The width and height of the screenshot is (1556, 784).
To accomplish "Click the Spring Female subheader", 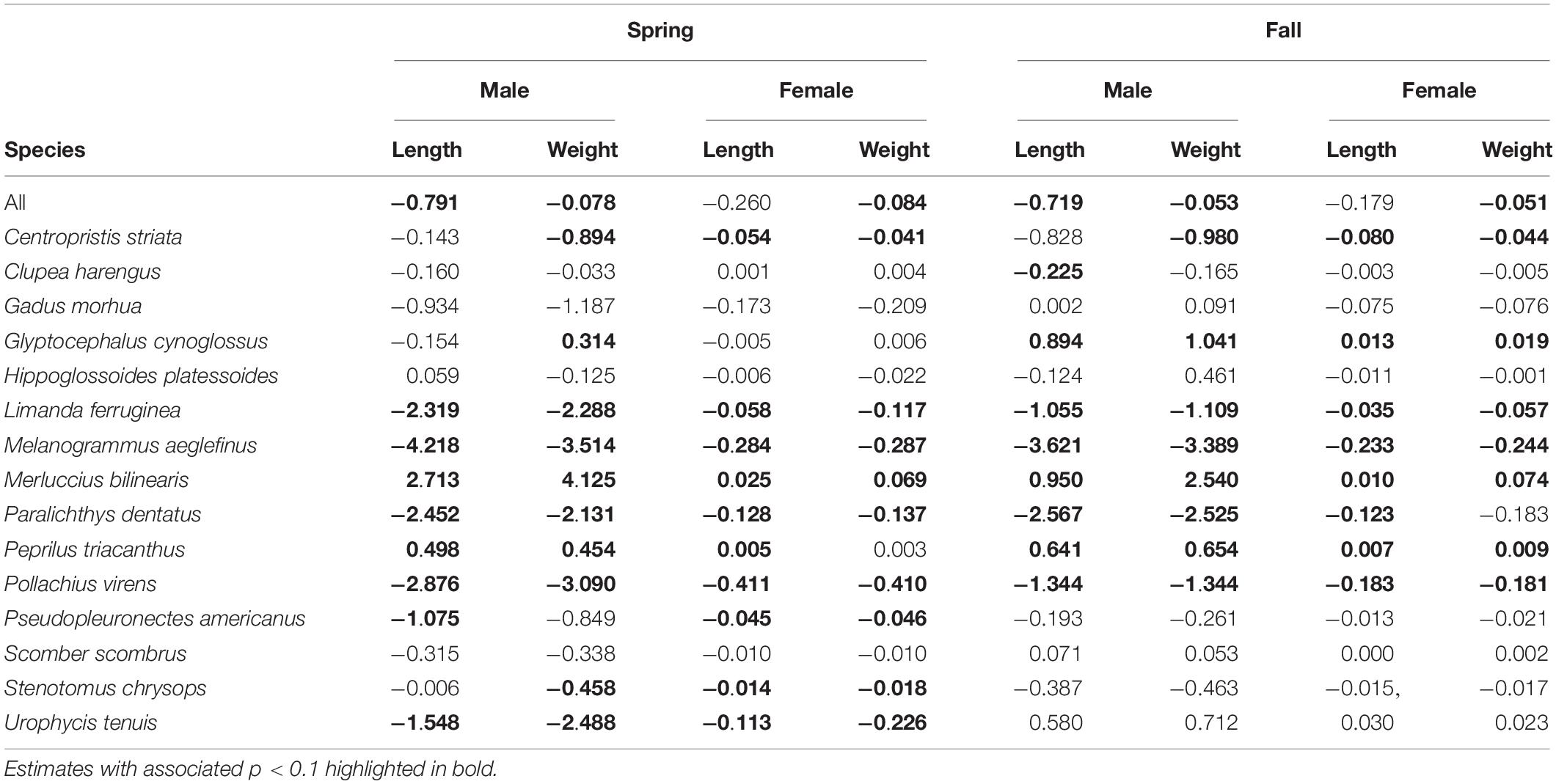I will point(816,90).
